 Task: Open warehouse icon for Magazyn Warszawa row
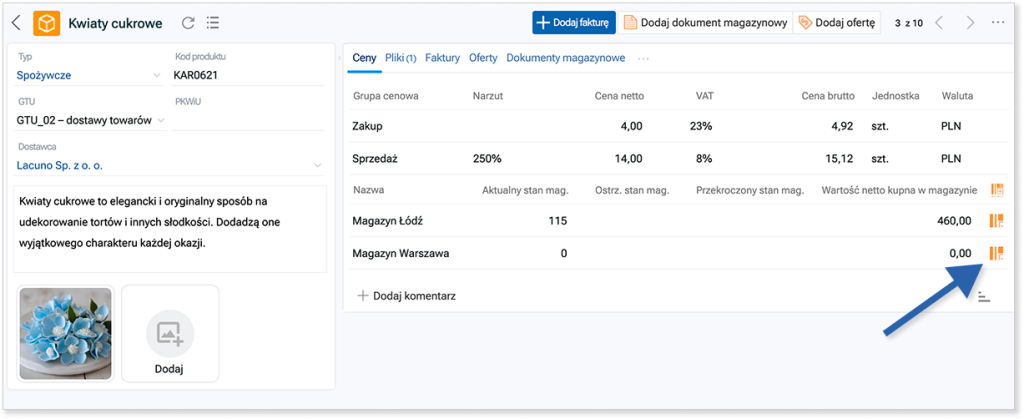point(996,253)
